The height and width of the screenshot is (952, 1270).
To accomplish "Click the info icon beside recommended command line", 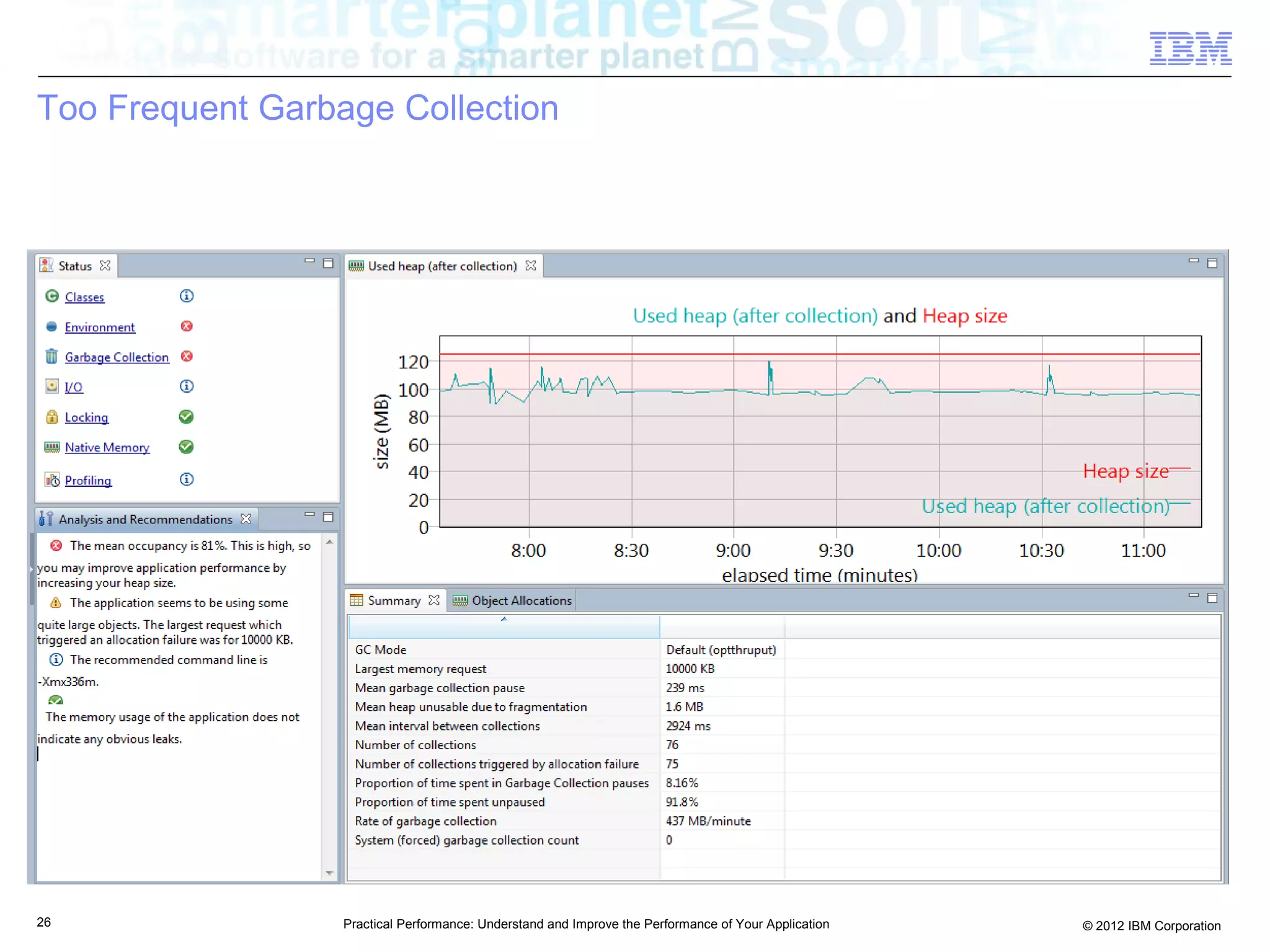I will click(x=56, y=659).
